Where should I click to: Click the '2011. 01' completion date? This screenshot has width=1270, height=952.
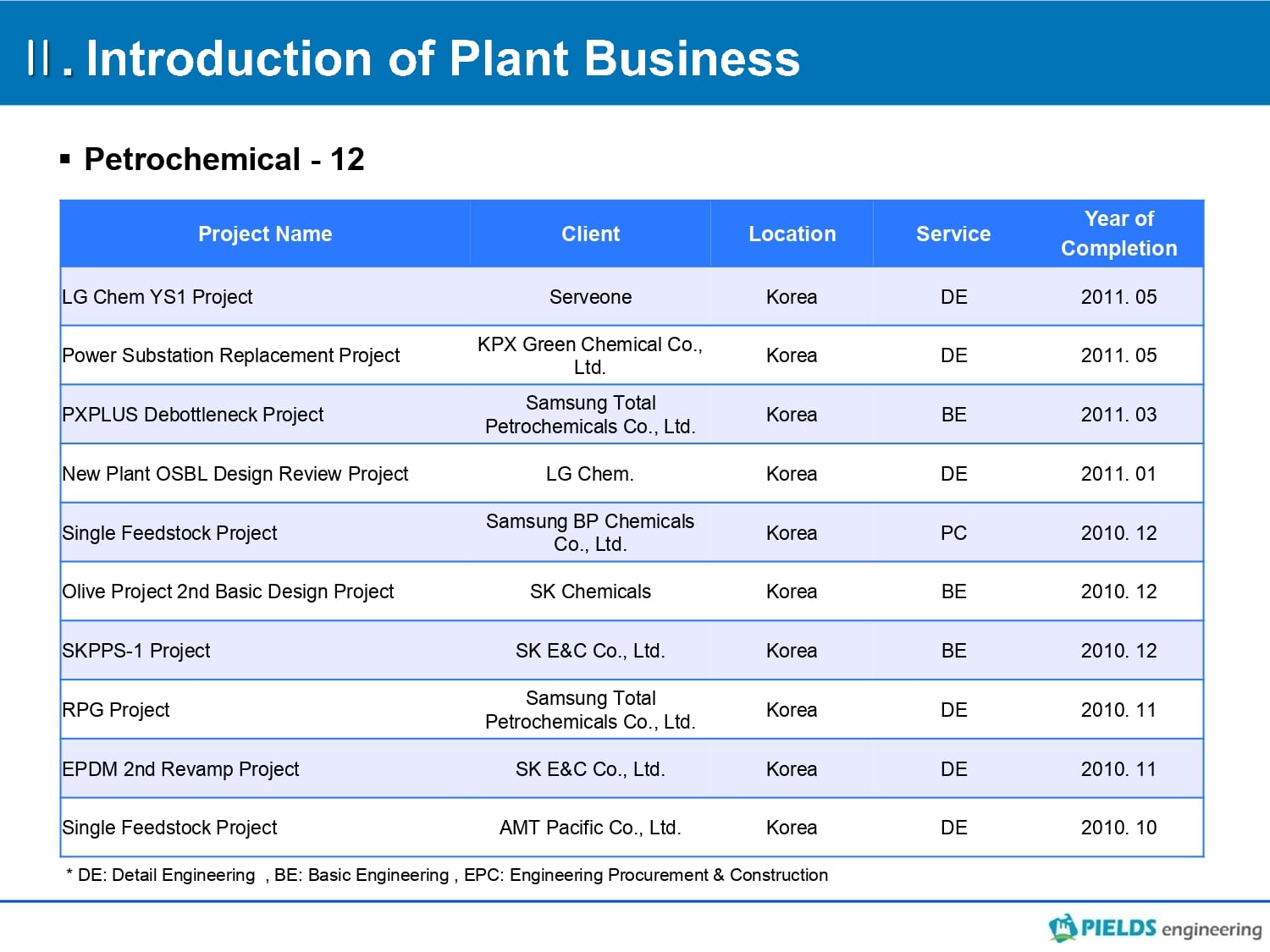coord(1118,474)
